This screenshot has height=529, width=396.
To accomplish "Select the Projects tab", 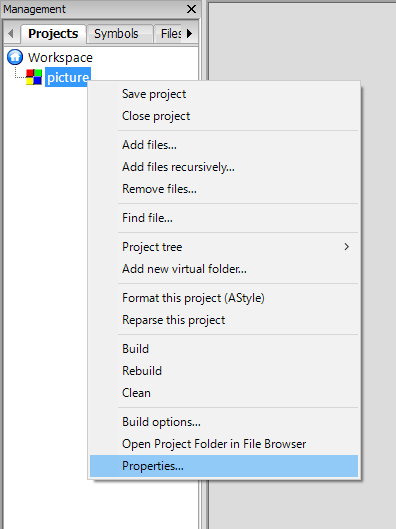I will pos(53,34).
